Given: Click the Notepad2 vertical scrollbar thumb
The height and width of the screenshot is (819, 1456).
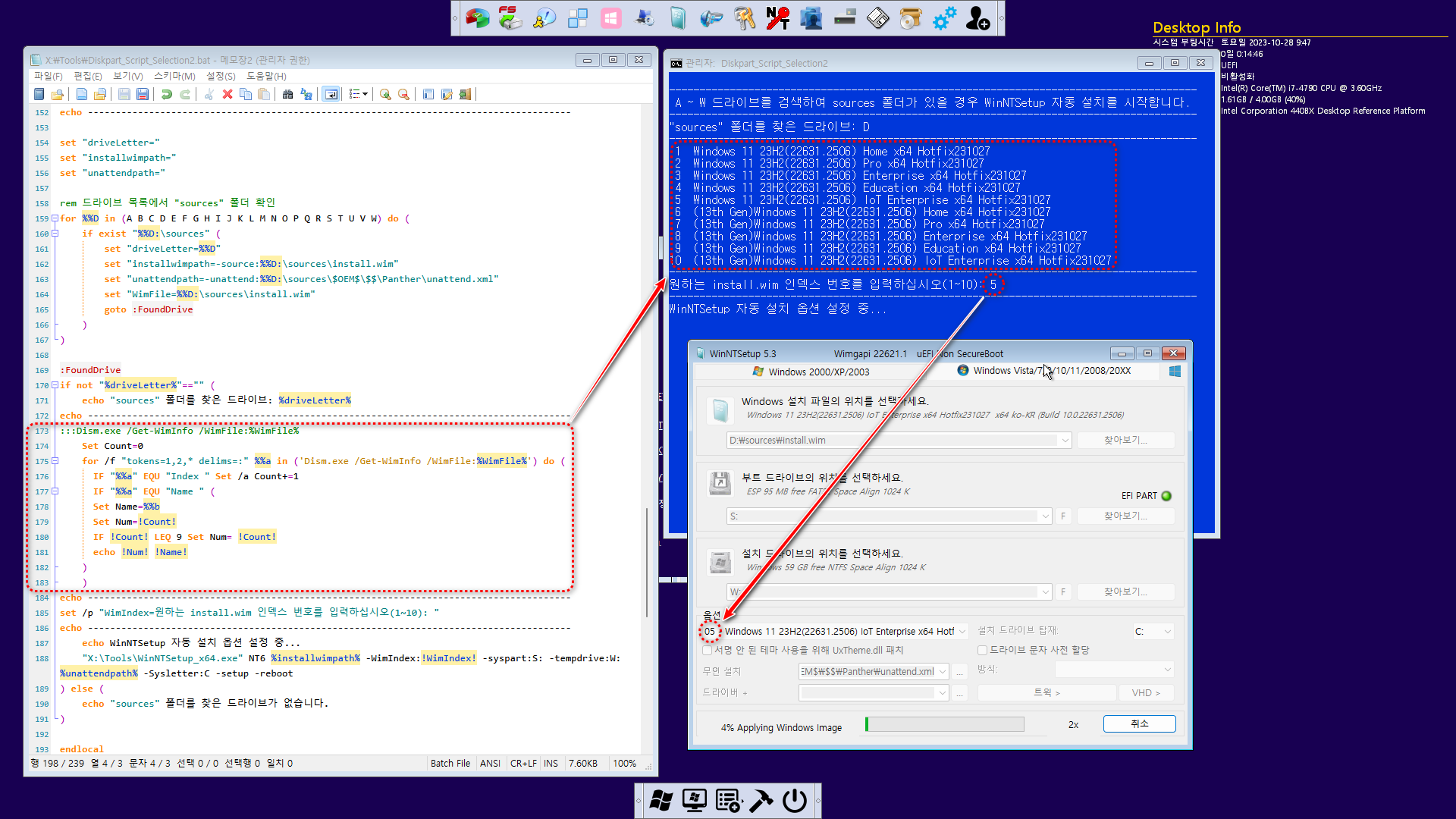Looking at the screenshot, I should click(646, 561).
